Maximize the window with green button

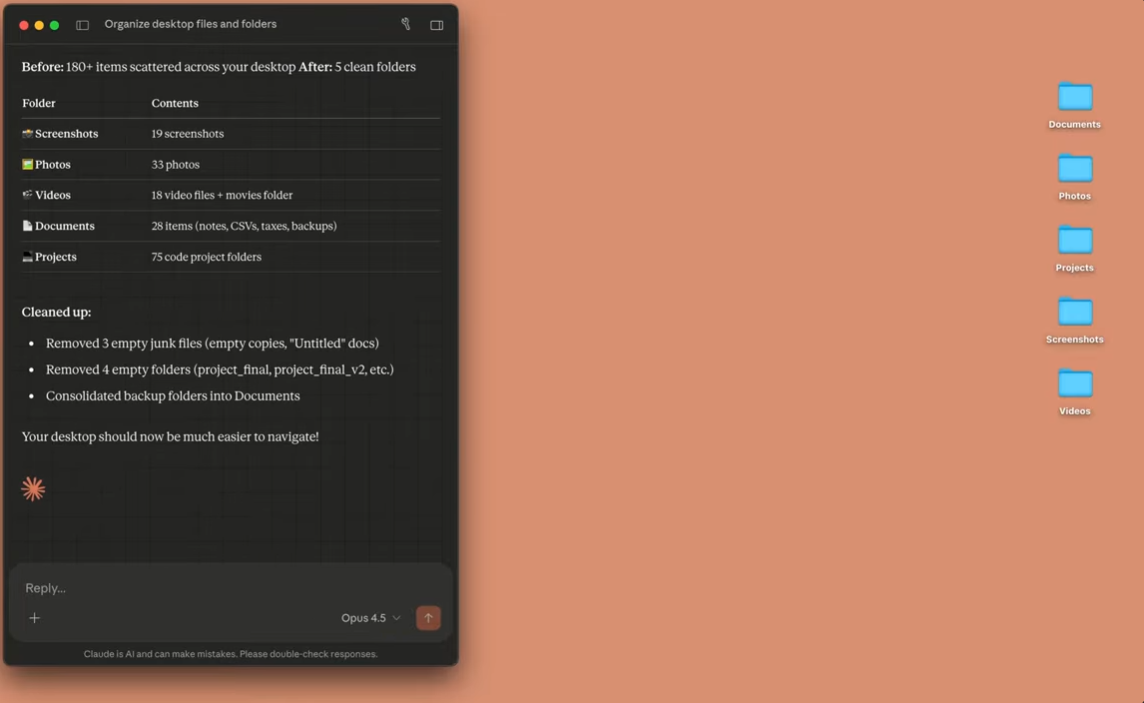tap(54, 25)
